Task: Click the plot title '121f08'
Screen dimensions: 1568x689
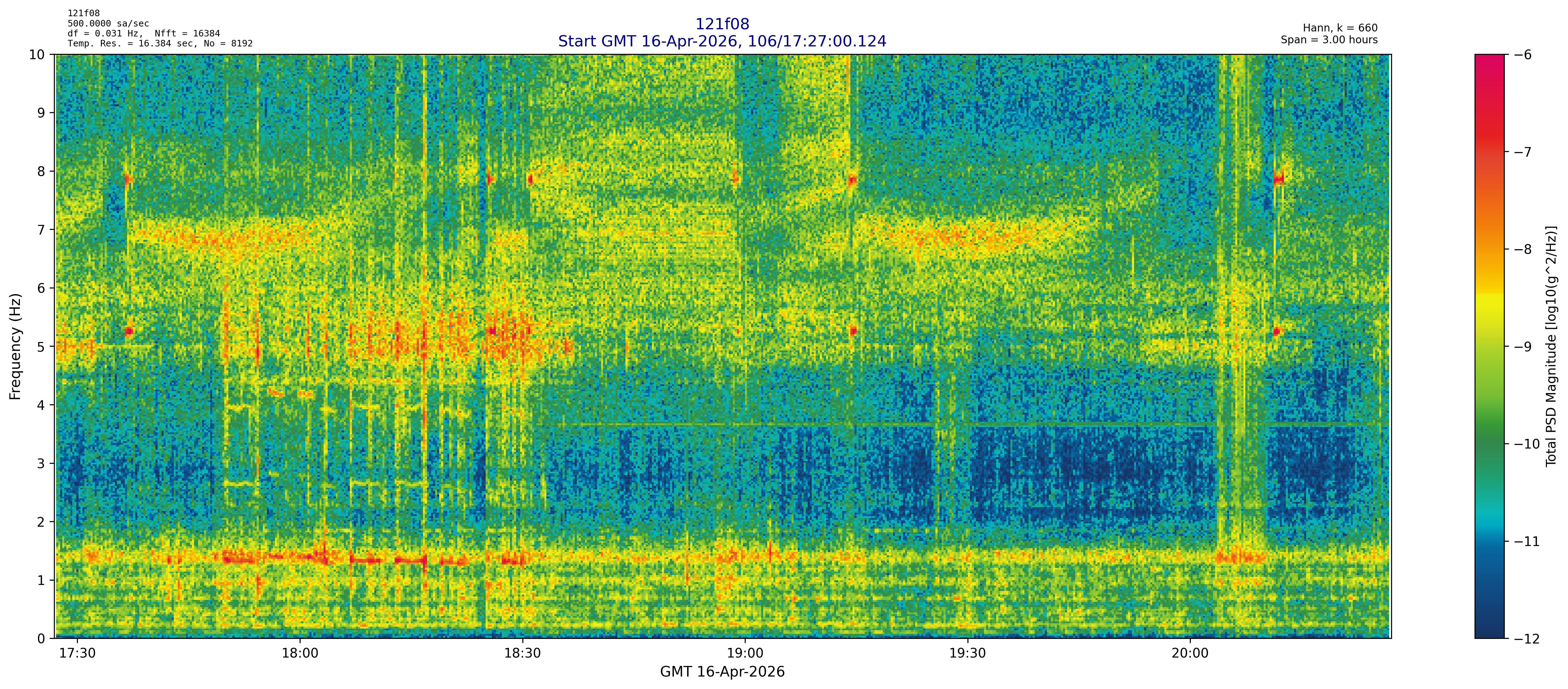Action: coord(722,24)
